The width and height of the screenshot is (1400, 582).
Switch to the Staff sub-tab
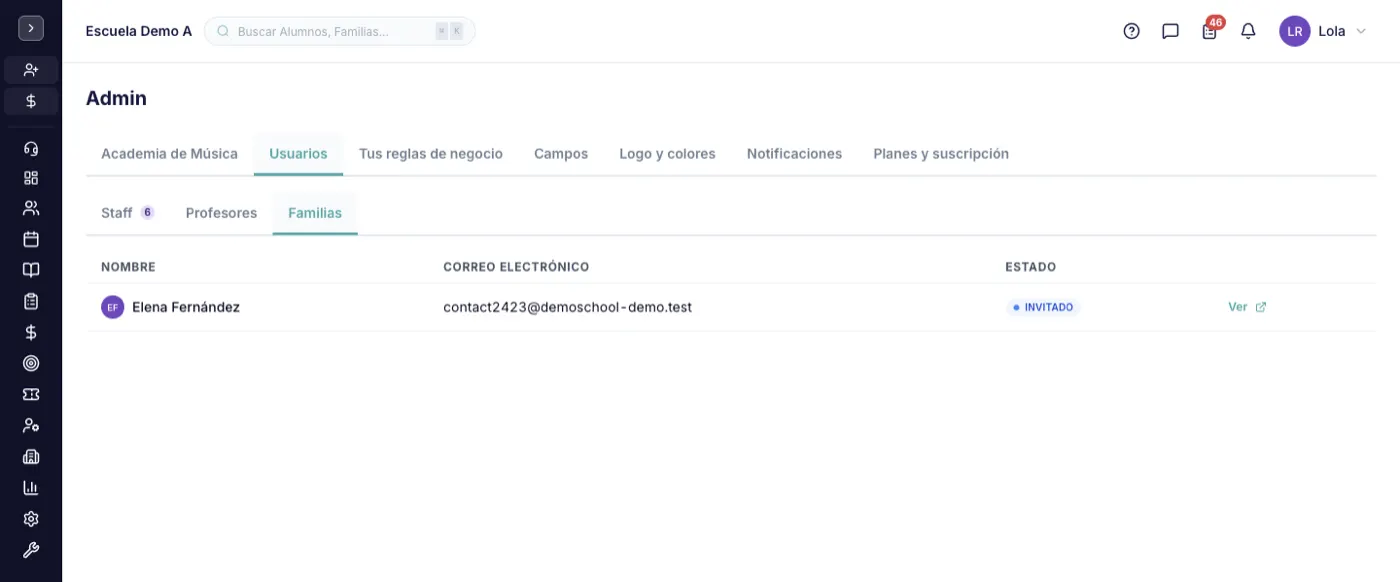(x=128, y=213)
